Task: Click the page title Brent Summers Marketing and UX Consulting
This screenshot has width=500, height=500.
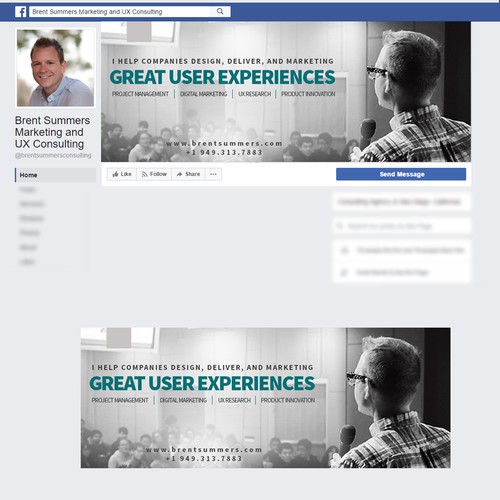Action: tap(52, 132)
